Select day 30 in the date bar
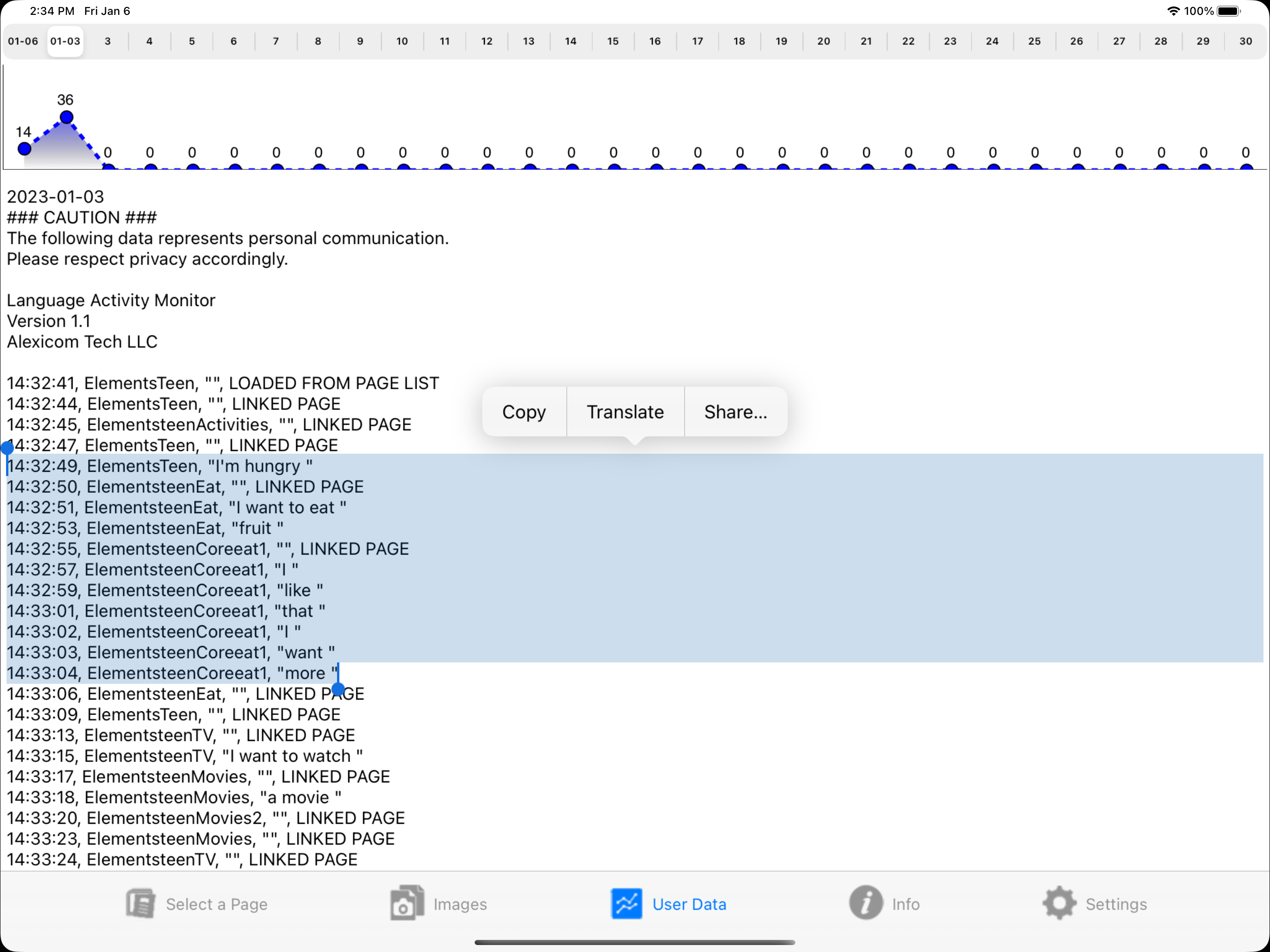Screen dimensions: 1270x952 [x=1245, y=41]
